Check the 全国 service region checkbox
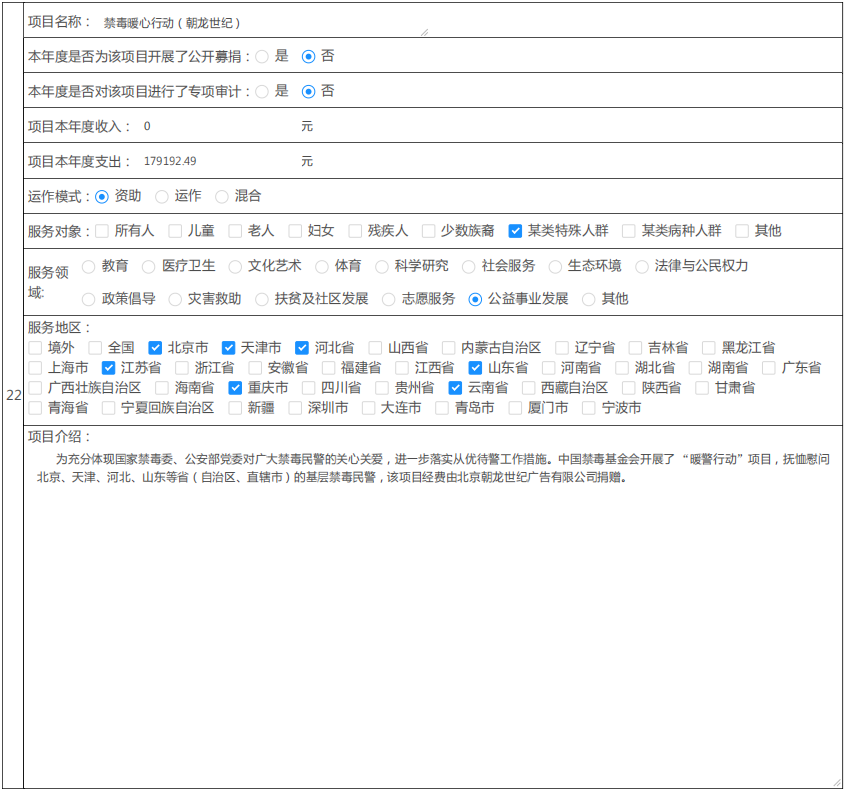 [x=95, y=348]
